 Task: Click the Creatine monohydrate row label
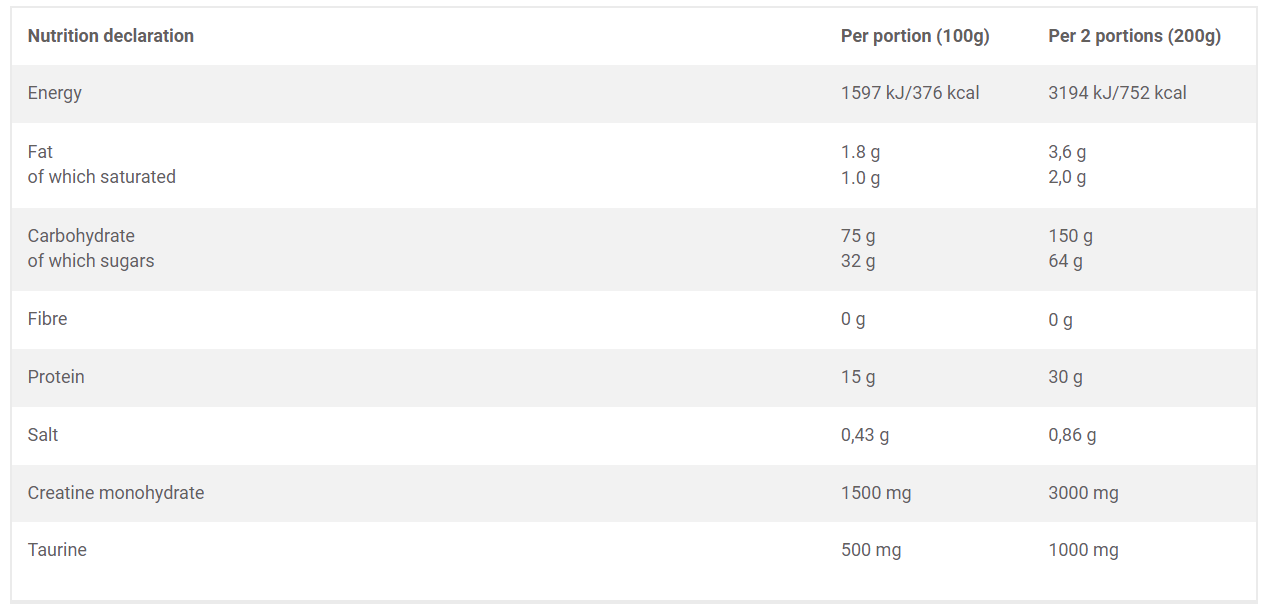coord(116,493)
